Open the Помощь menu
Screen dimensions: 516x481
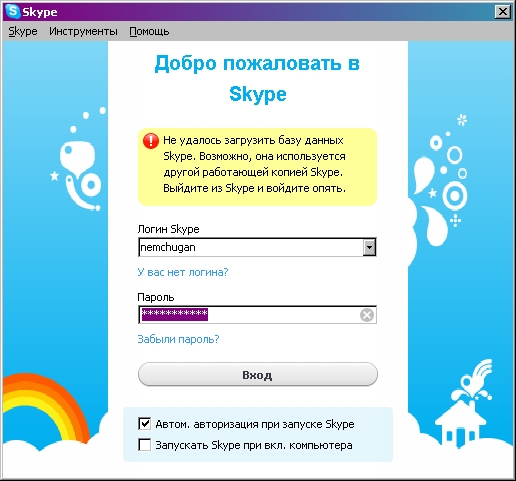(149, 31)
